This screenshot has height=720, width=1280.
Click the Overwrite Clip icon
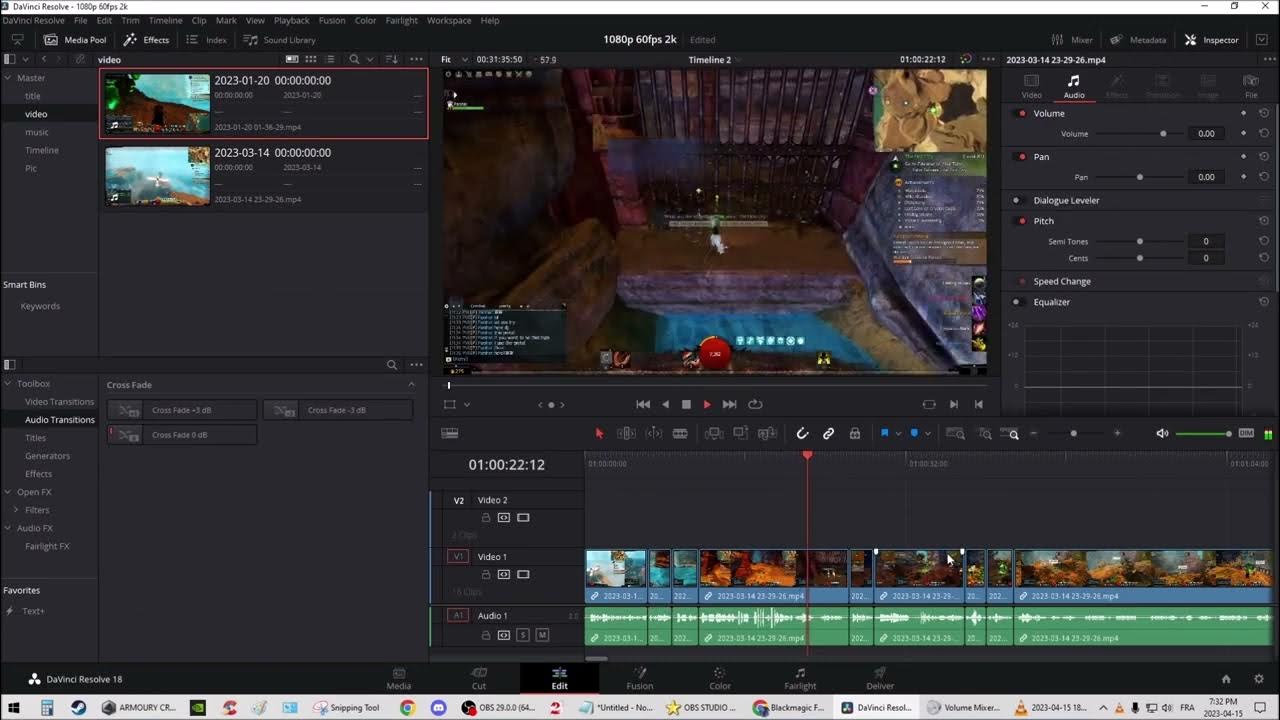click(x=740, y=433)
